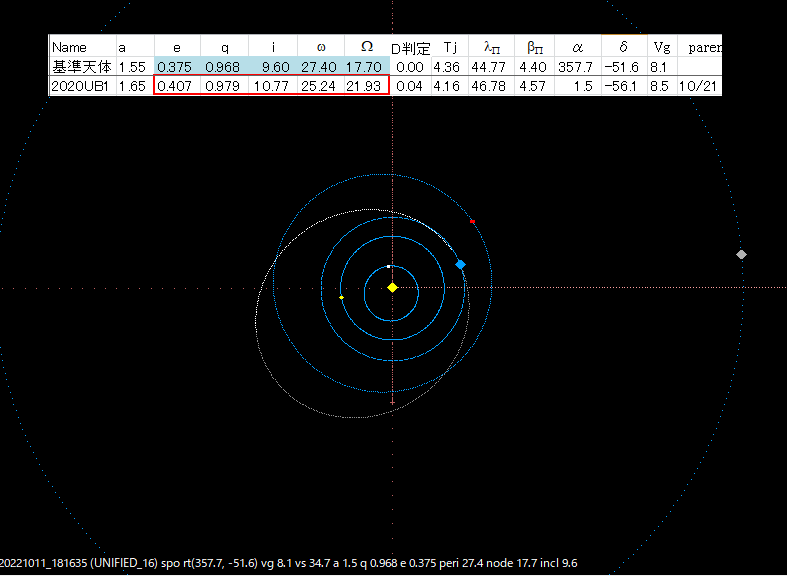
Task: Click the small yellow dot on the inner orbit
Action: [341, 298]
